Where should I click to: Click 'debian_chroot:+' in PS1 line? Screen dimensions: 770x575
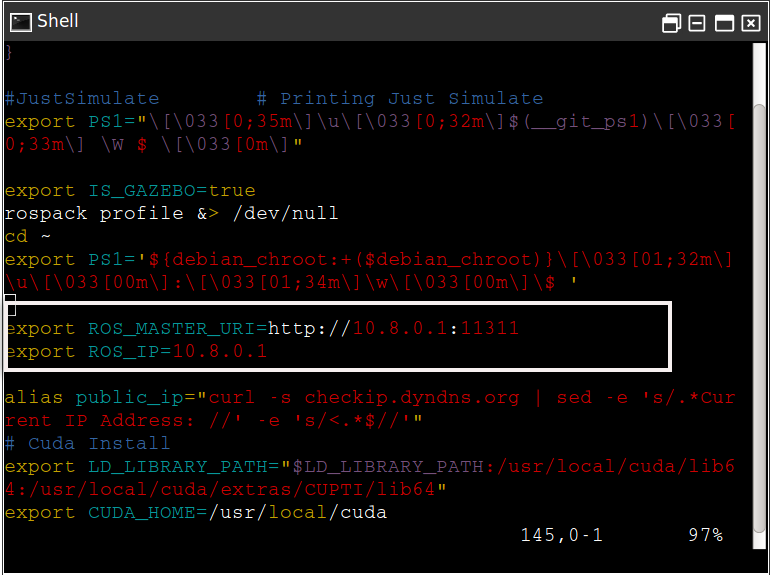point(261,259)
